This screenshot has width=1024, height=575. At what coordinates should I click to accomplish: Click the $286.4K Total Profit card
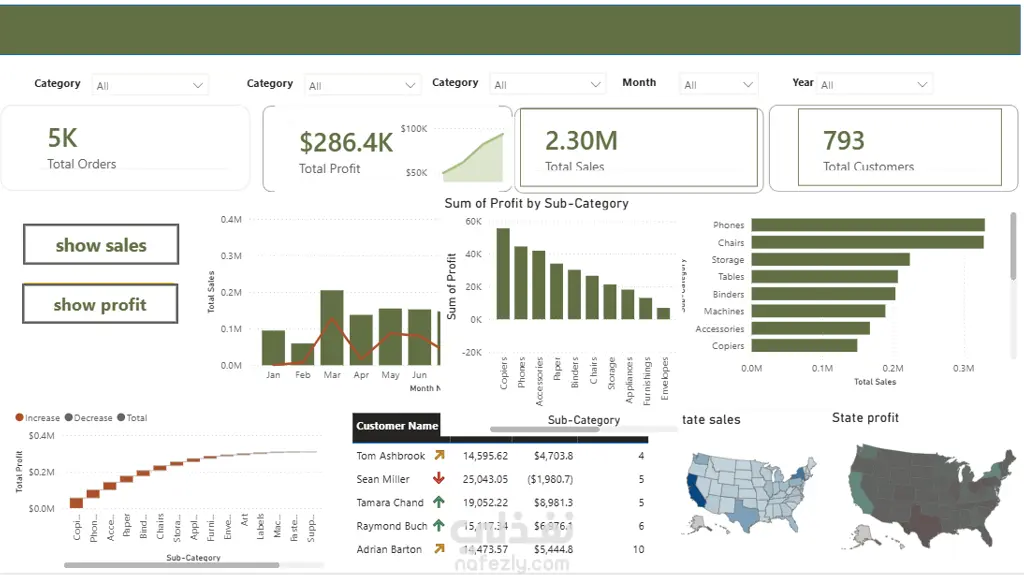tap(387, 149)
